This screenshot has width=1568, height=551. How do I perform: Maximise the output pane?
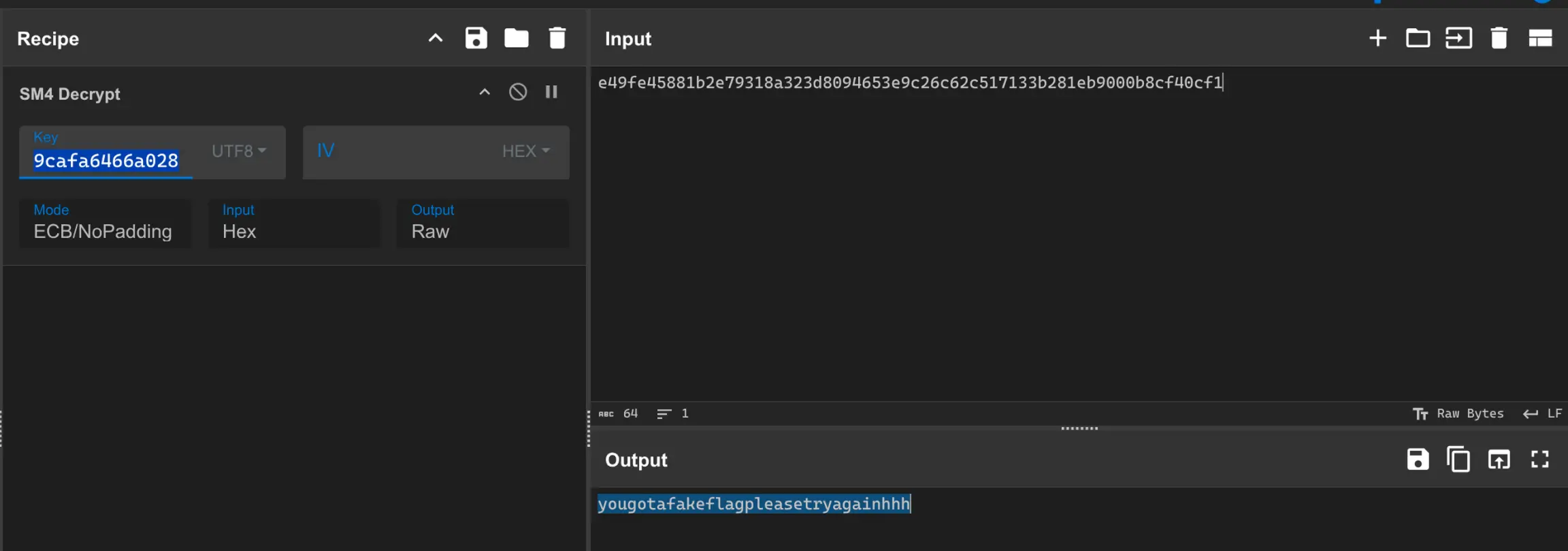point(1540,460)
